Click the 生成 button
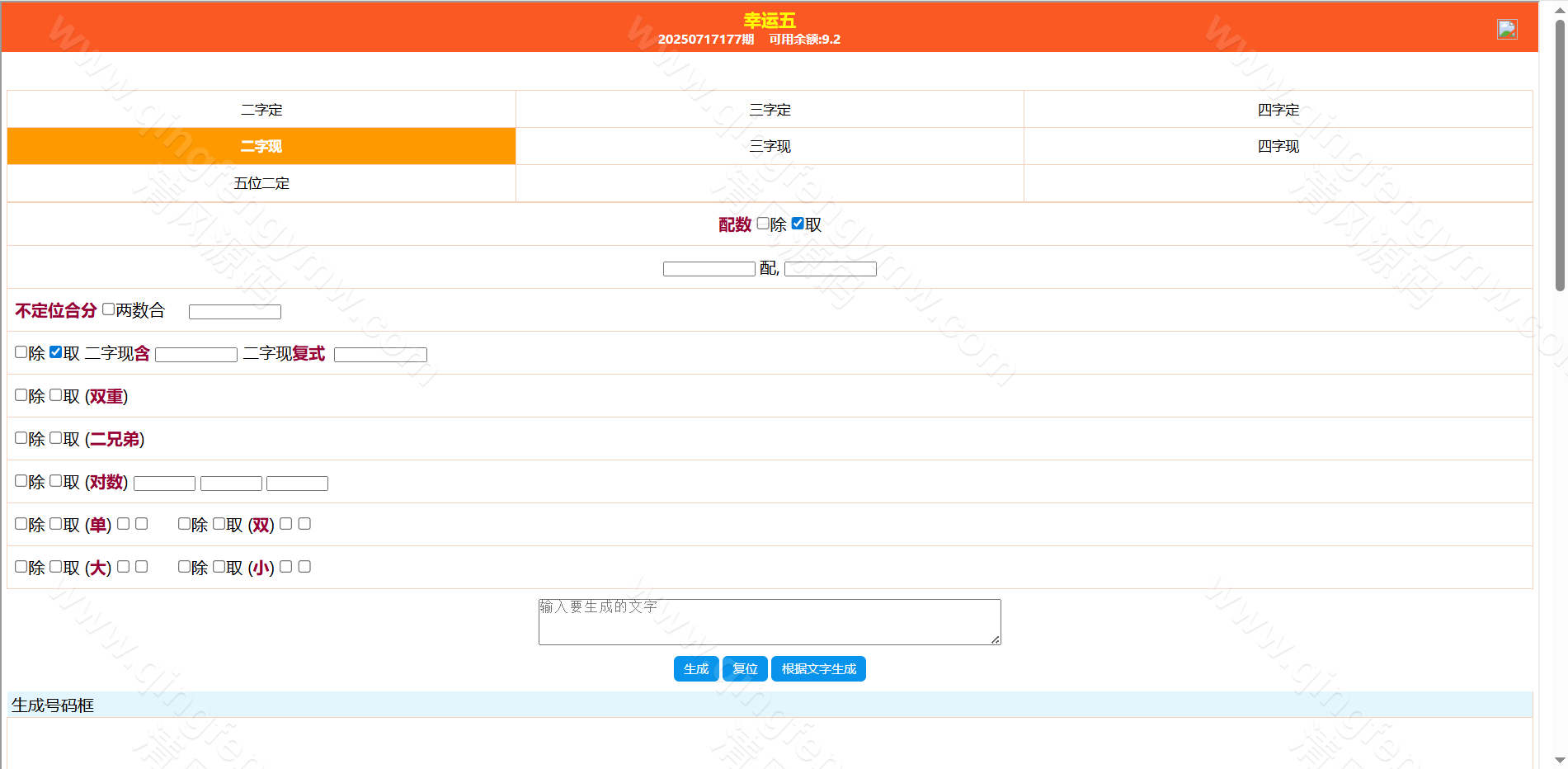The image size is (1568, 769). (695, 669)
